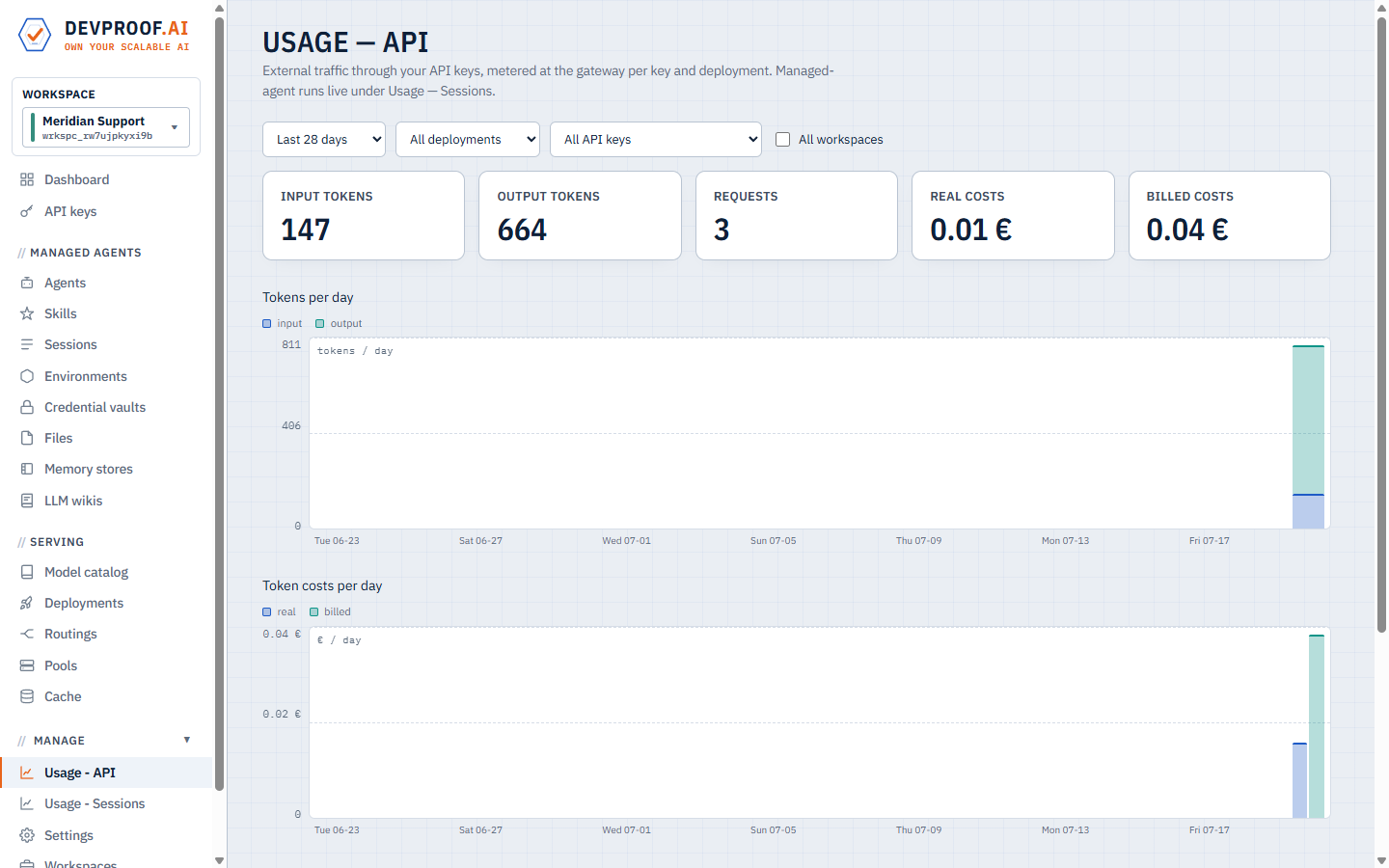Click the LLM wikis page icon
The height and width of the screenshot is (868, 1389).
click(x=27, y=501)
